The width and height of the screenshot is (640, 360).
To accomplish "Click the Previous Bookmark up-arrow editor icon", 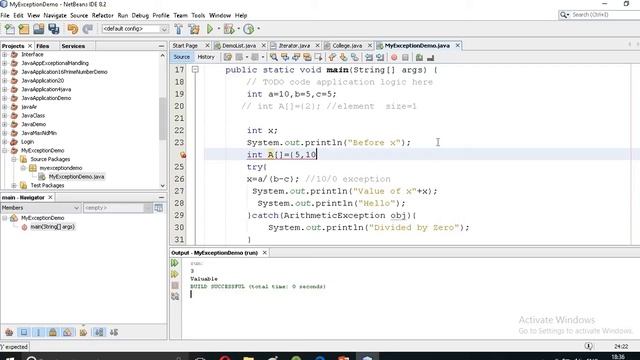I will (332, 57).
